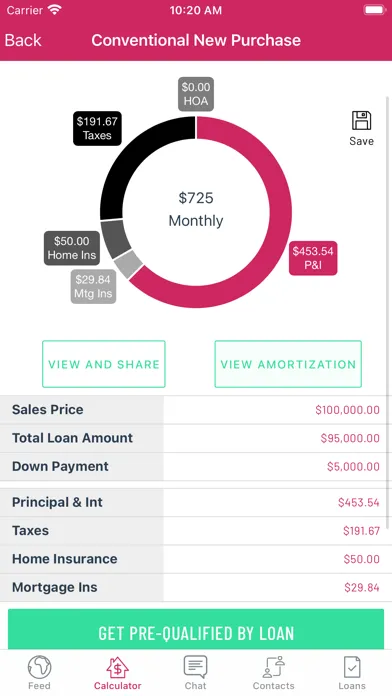This screenshot has height=696, width=392.
Task: Open the Feed globe icon
Action: 39,667
